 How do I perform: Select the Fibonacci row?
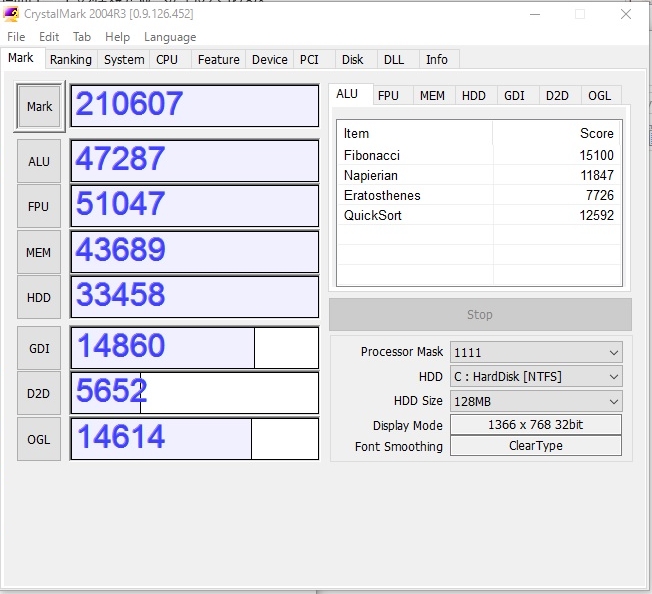[479, 155]
